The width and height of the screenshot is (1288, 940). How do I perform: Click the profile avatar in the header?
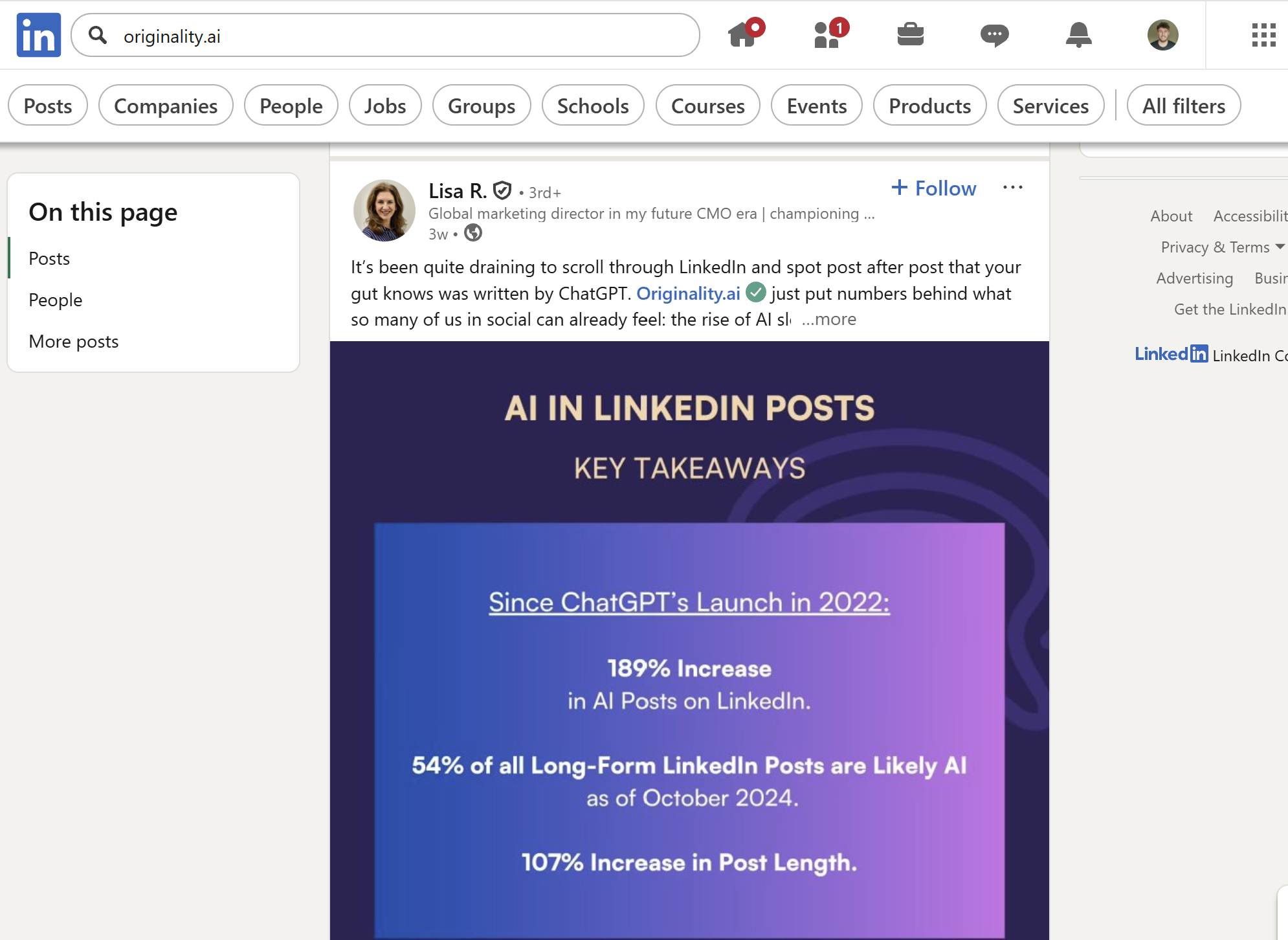1162,35
